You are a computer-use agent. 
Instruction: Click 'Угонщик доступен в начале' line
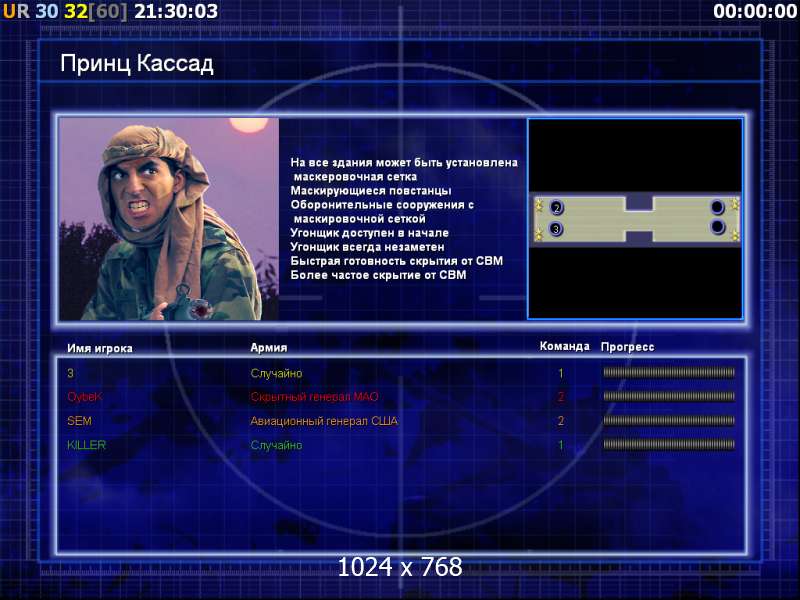point(369,233)
